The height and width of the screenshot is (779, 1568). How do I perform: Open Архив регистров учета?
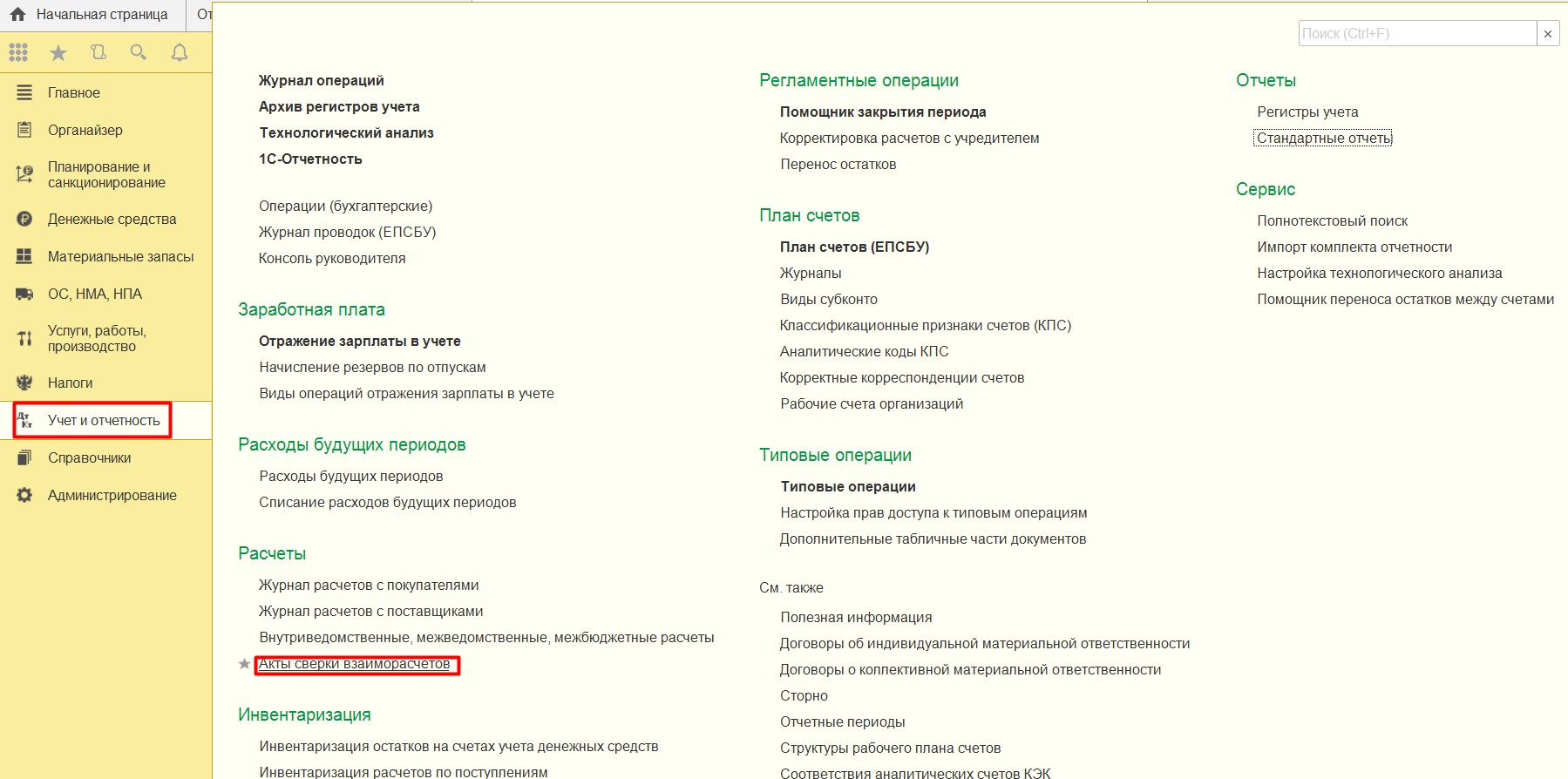point(339,106)
